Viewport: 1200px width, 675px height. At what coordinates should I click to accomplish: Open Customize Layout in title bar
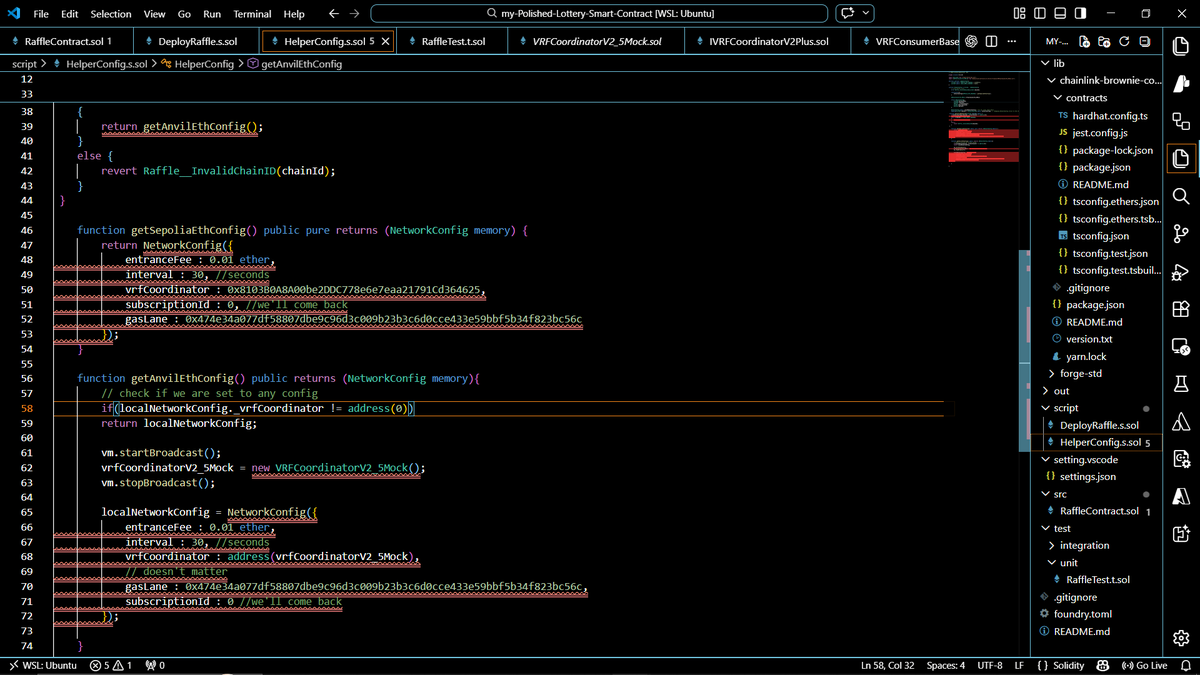[x=1020, y=14]
